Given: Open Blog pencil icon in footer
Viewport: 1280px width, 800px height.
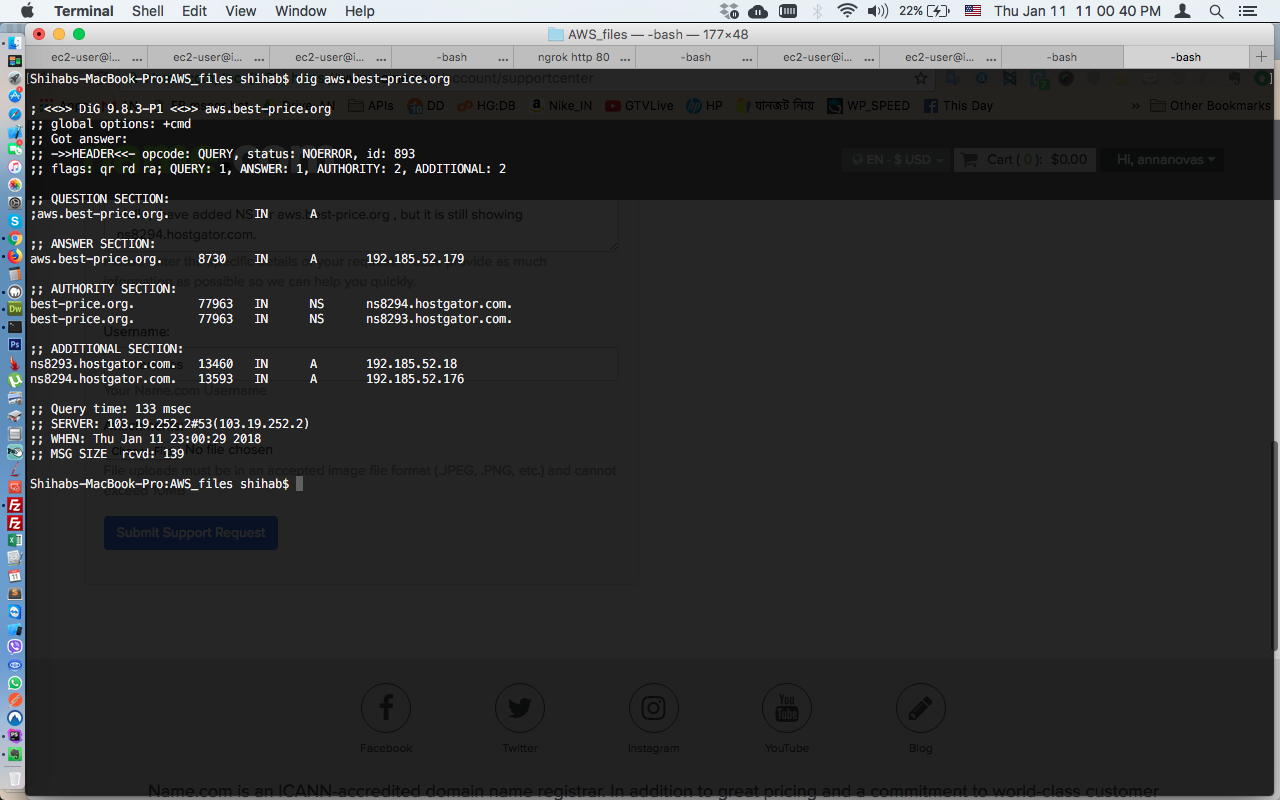Looking at the screenshot, I should coord(921,708).
